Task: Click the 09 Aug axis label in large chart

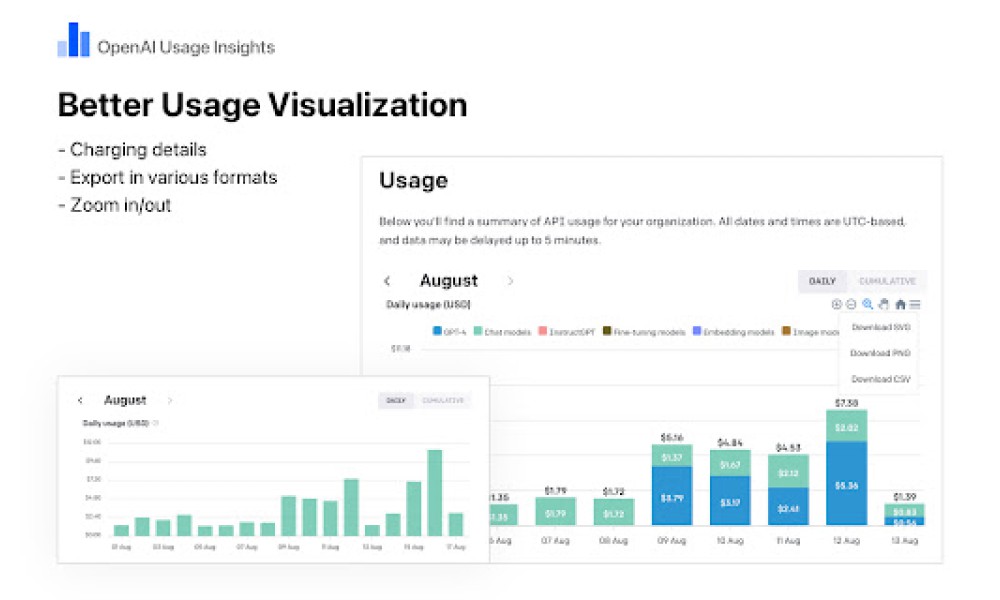Action: tap(672, 541)
